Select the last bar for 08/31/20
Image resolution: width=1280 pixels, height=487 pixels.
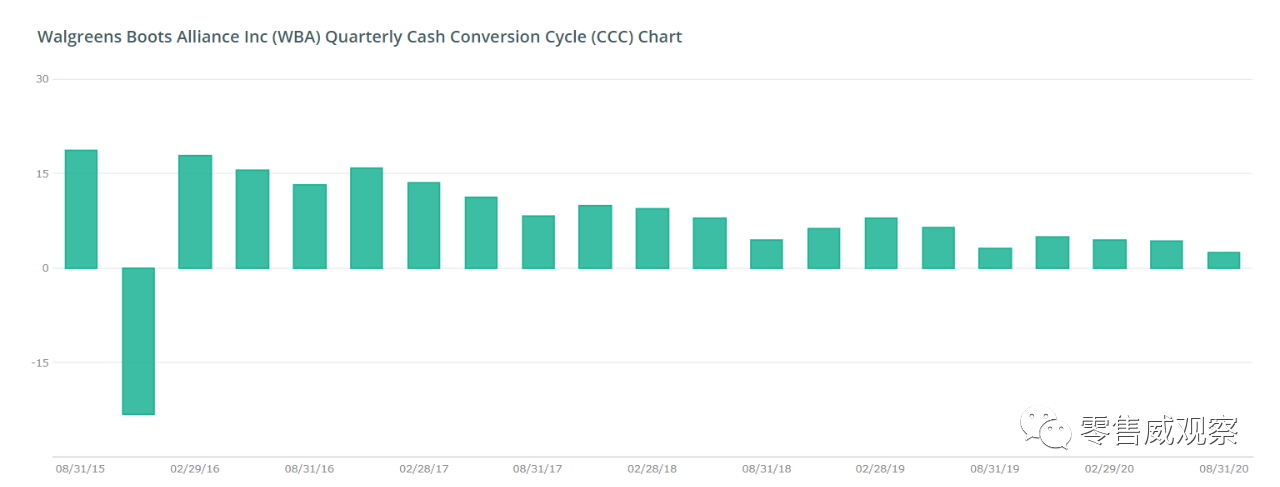pos(1224,260)
